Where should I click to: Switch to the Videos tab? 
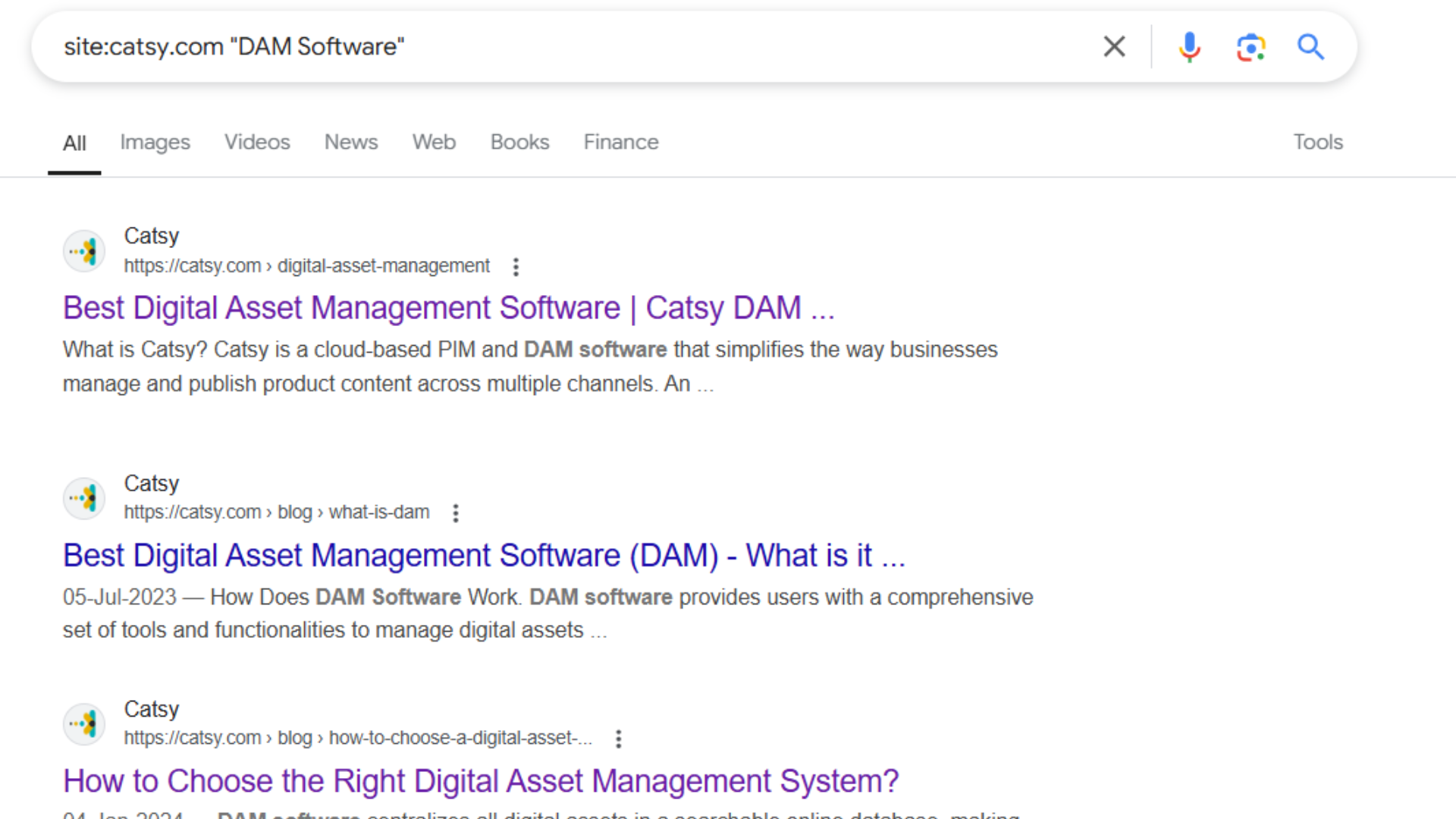(x=257, y=142)
